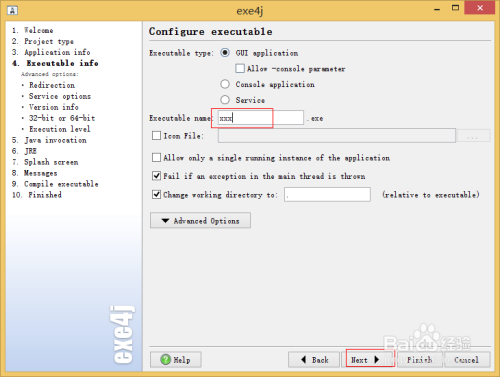
Task: Toggle Change working directory checkbox
Action: [156, 194]
